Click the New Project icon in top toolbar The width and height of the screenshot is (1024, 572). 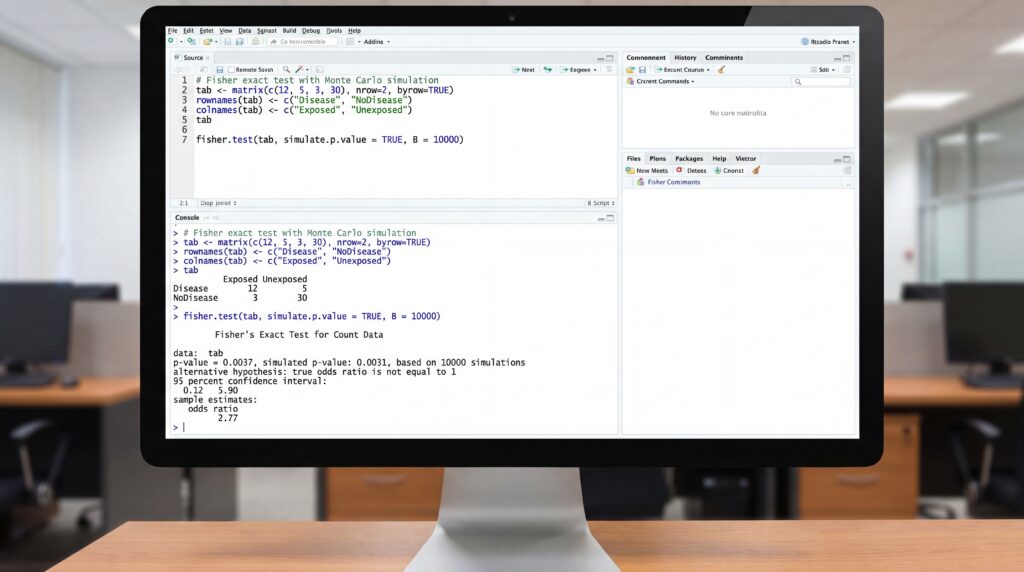point(191,41)
